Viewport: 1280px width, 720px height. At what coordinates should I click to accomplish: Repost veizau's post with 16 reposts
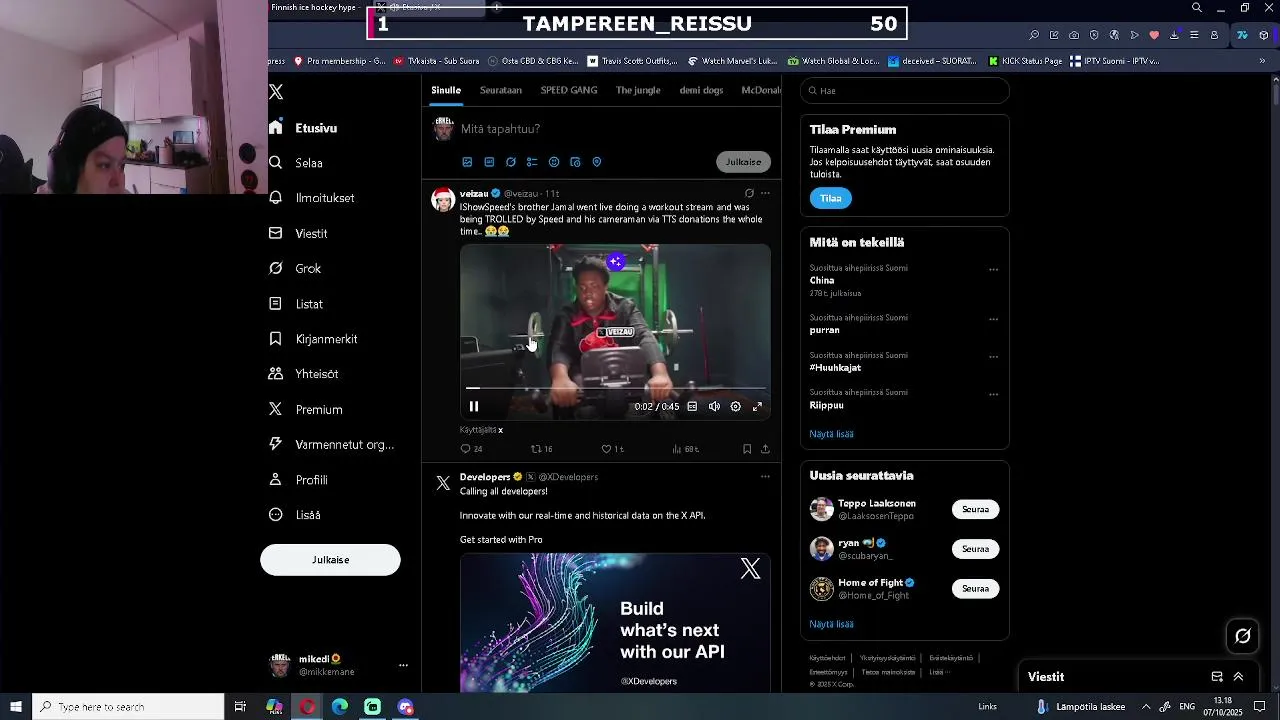541,449
